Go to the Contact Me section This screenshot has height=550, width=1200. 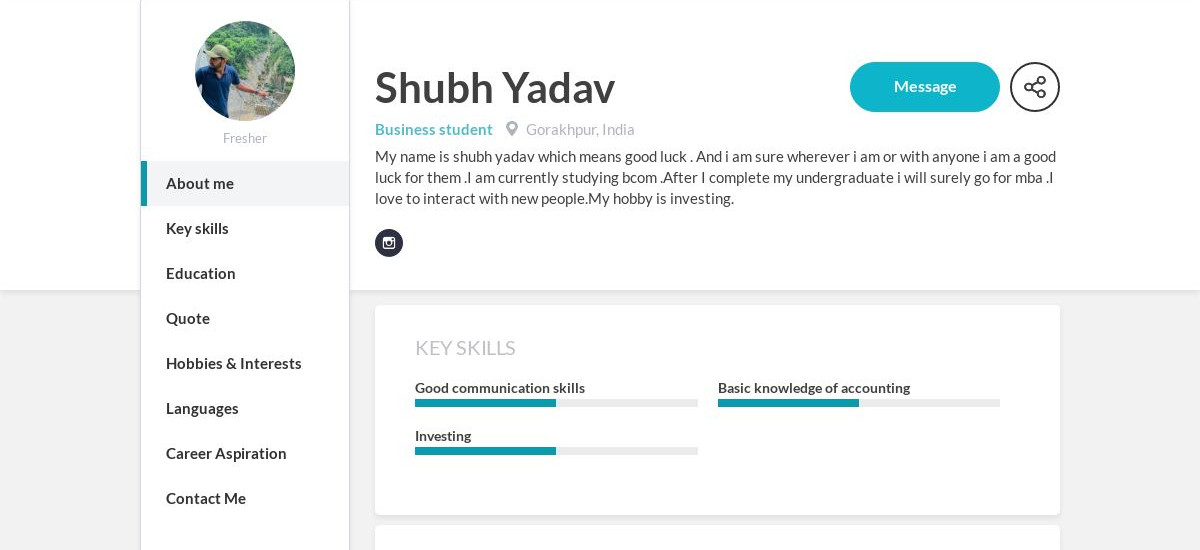click(245, 498)
